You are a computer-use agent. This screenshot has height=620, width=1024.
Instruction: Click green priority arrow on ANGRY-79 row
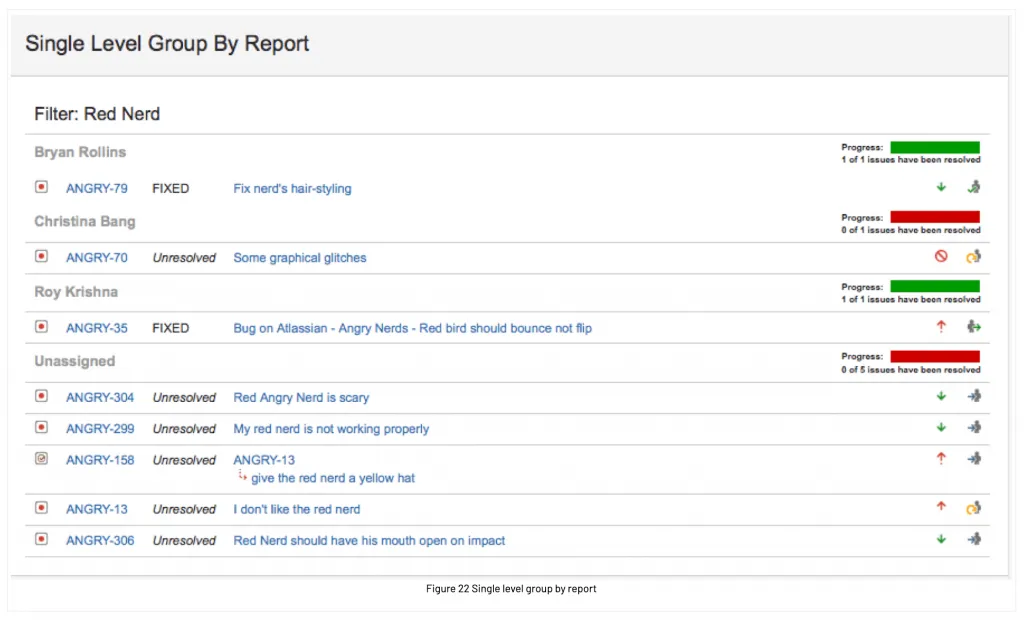click(941, 187)
